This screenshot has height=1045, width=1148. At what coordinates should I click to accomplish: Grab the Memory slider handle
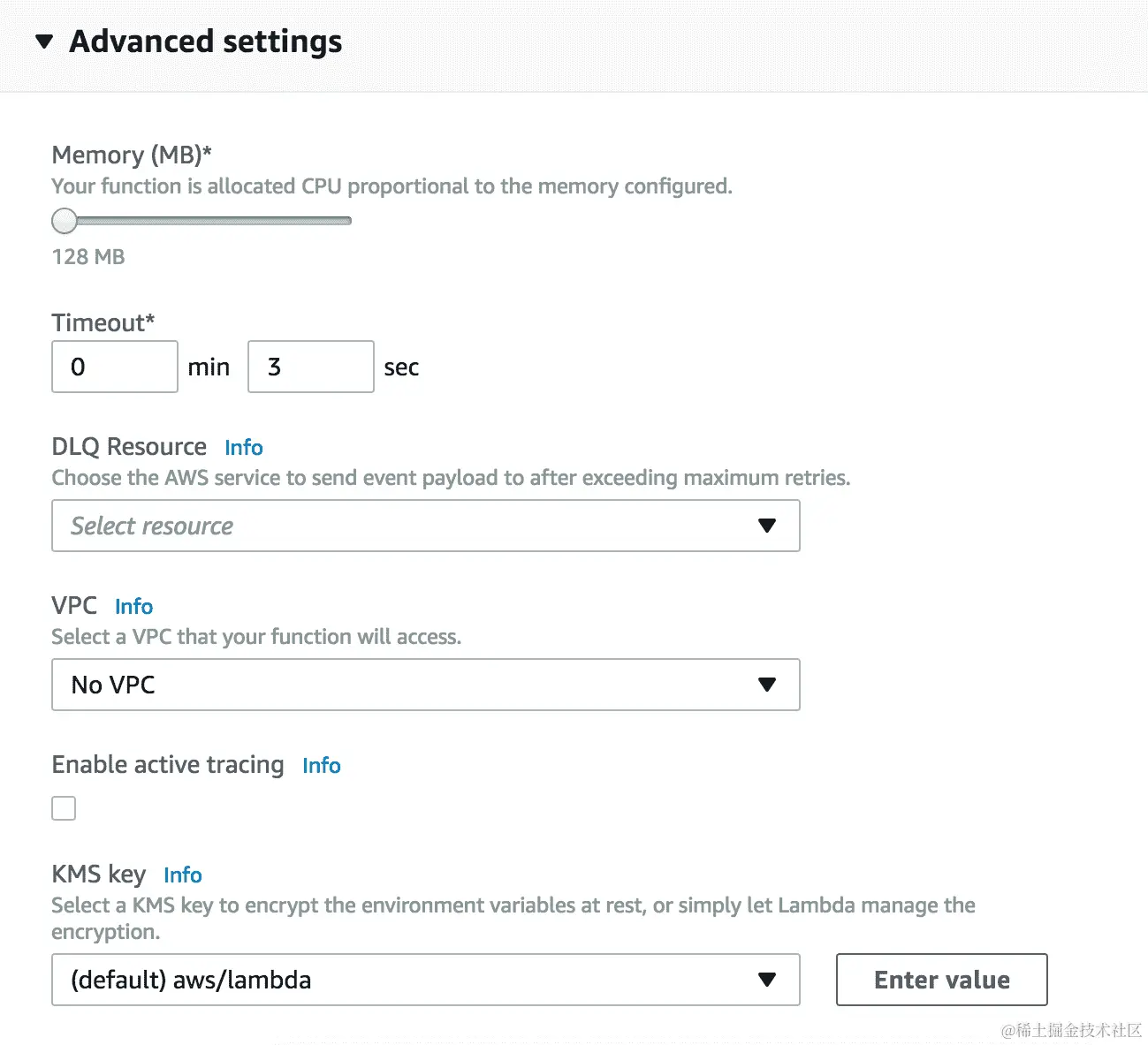[65, 221]
